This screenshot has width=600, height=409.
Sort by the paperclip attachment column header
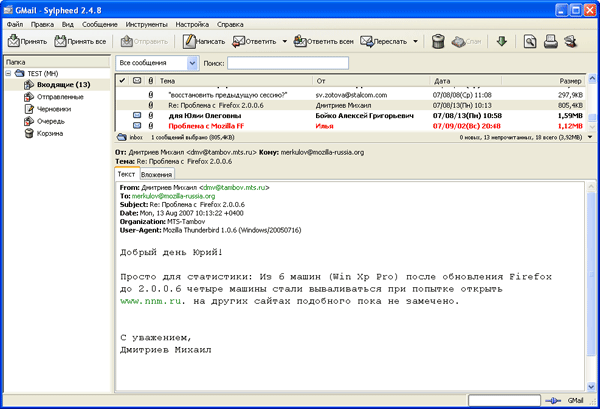click(151, 81)
